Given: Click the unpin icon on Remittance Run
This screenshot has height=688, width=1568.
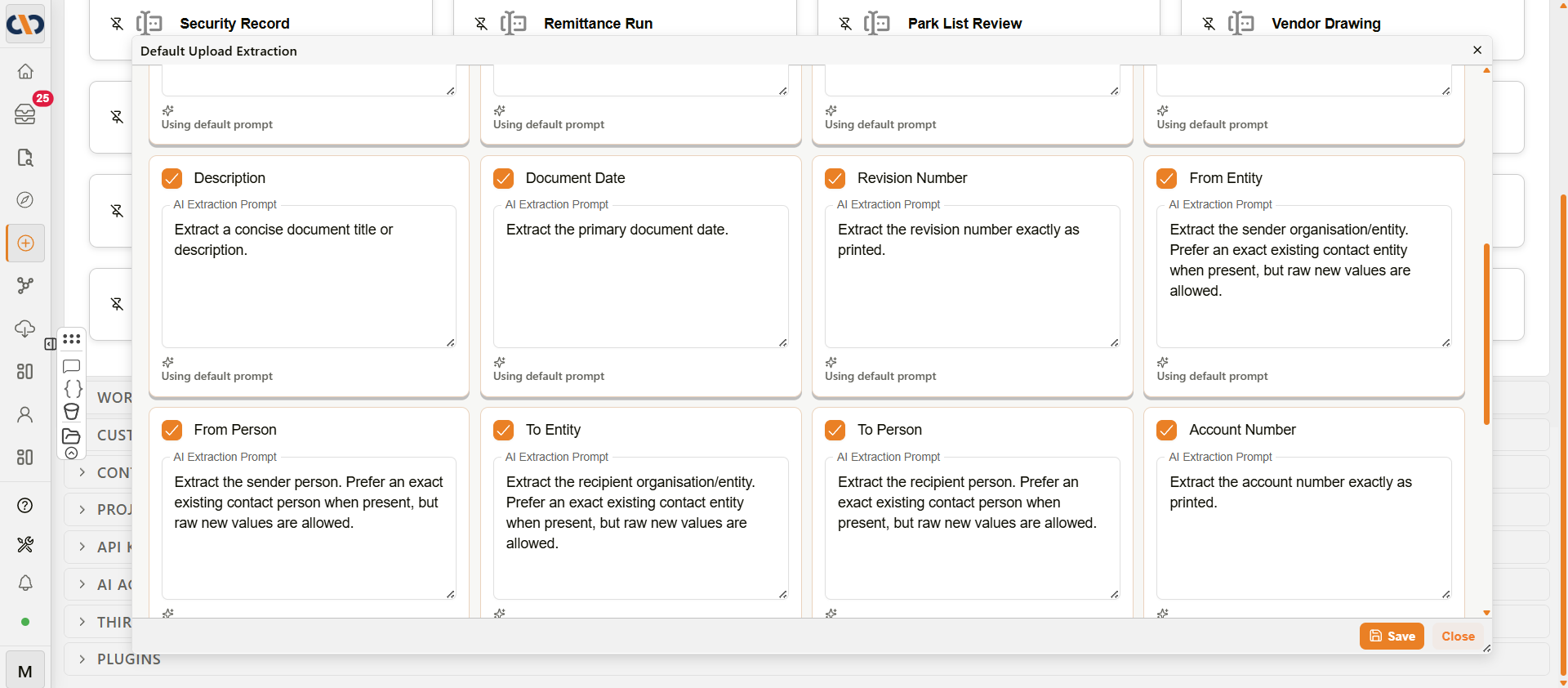Looking at the screenshot, I should coord(482,24).
